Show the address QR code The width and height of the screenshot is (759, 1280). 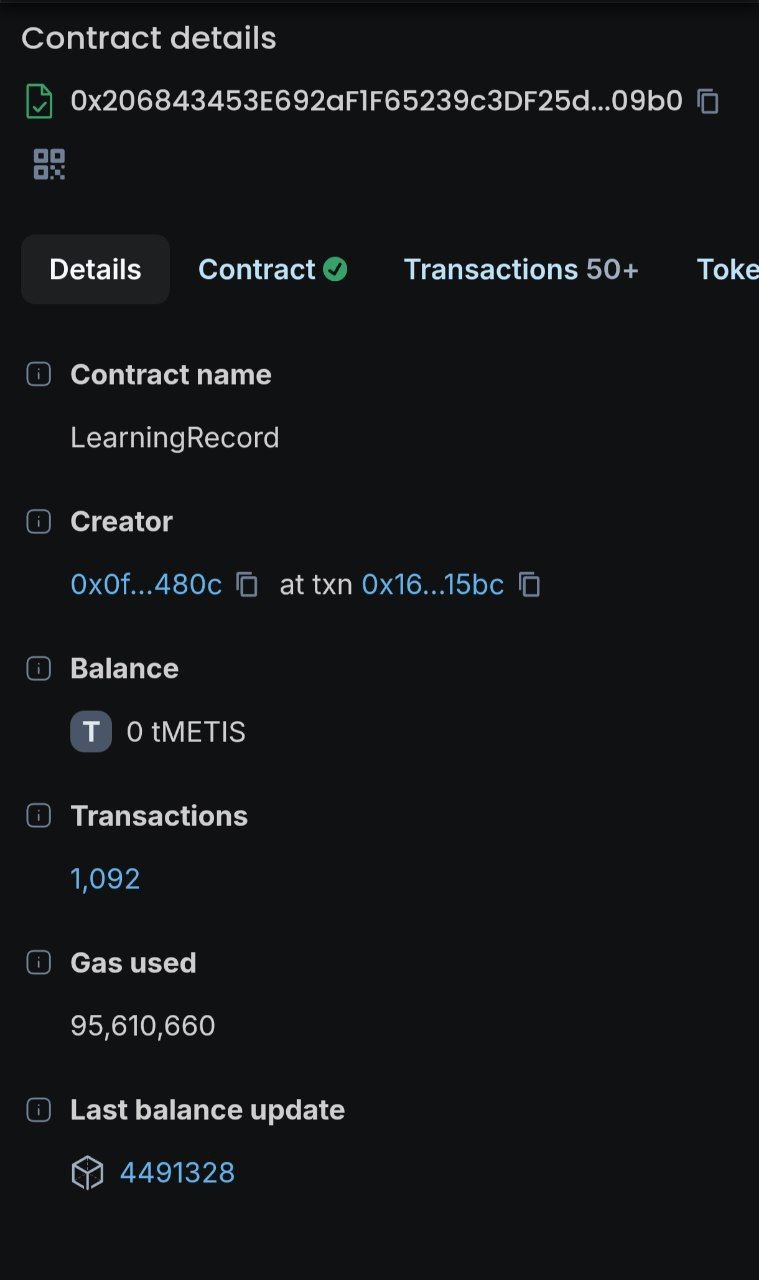[x=49, y=164]
